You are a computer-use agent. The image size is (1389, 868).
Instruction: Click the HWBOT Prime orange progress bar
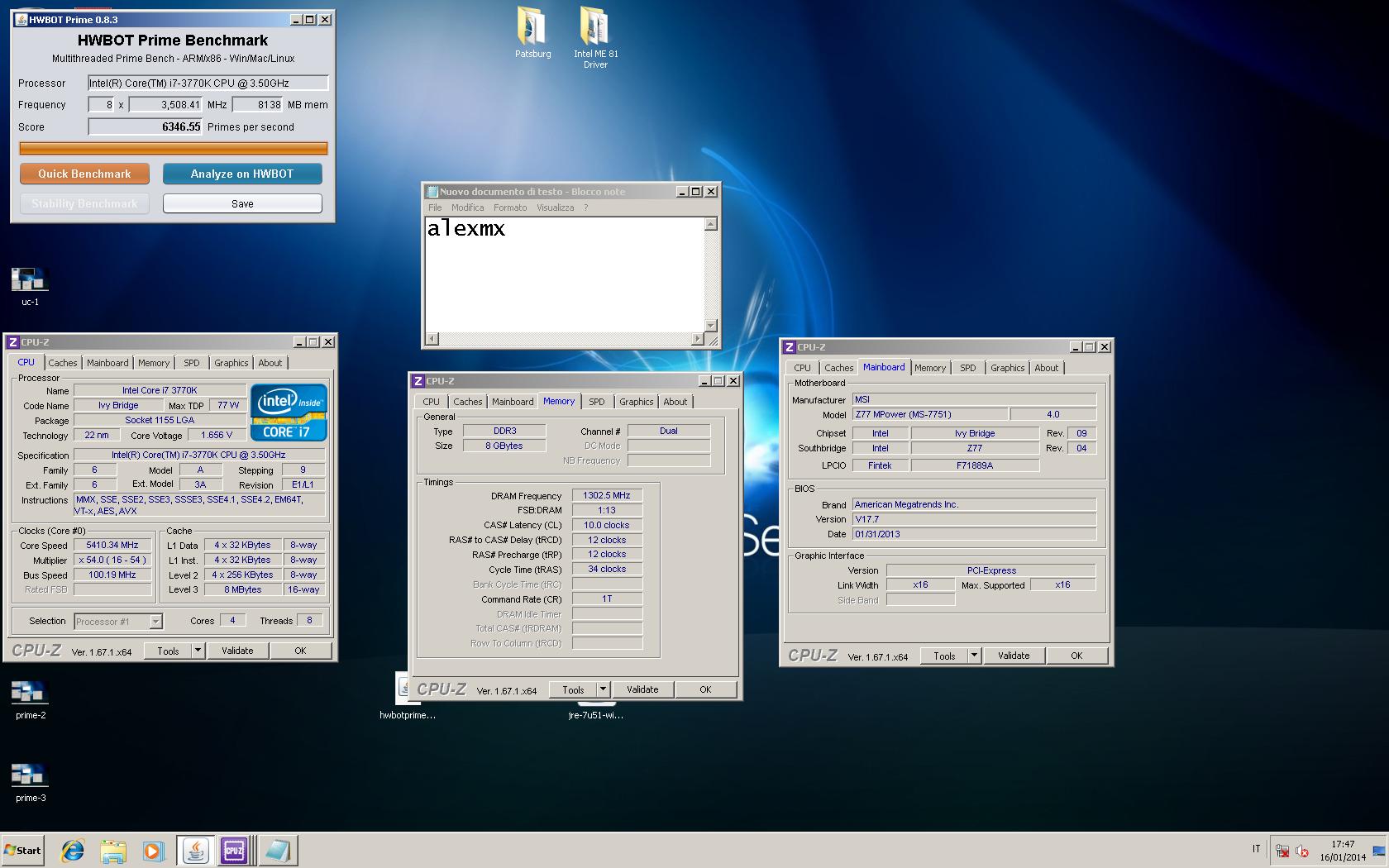click(174, 149)
